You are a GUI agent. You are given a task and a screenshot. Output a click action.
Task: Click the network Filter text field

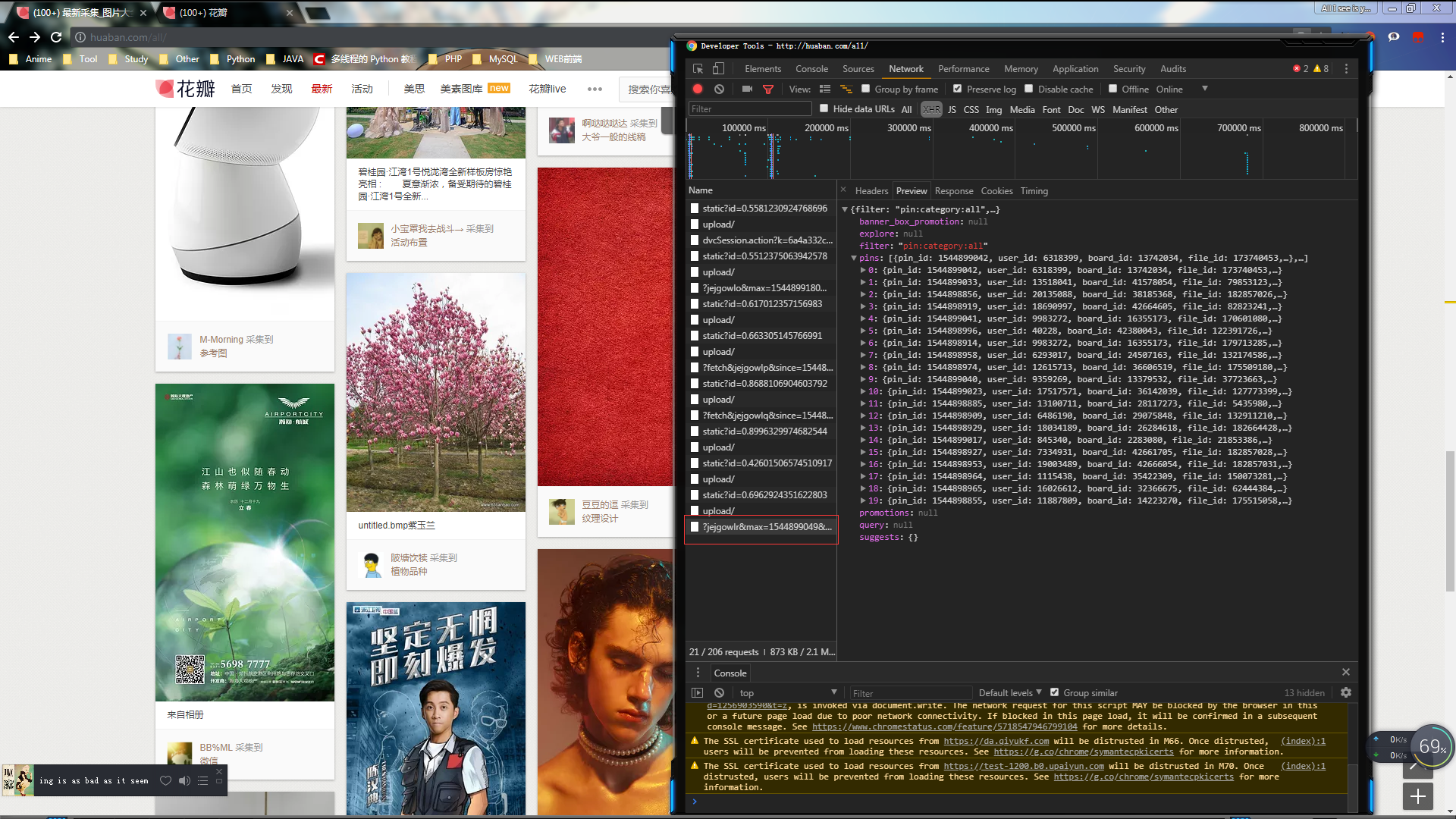(x=749, y=109)
